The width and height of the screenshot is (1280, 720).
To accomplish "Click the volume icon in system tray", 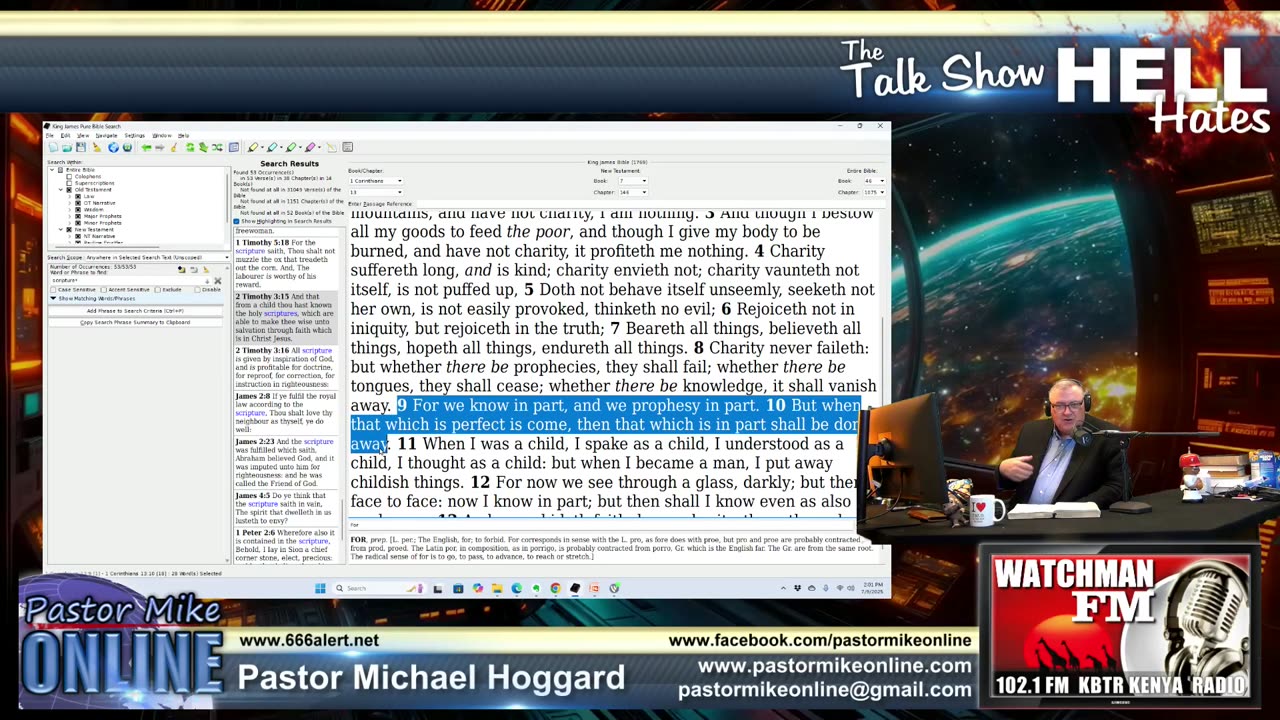I will tap(851, 588).
